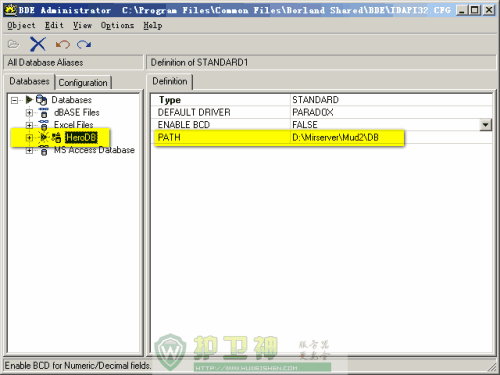Image resolution: width=500 pixels, height=375 pixels.
Task: Click the Apply (redo arrow) toolbar icon
Action: 84,44
